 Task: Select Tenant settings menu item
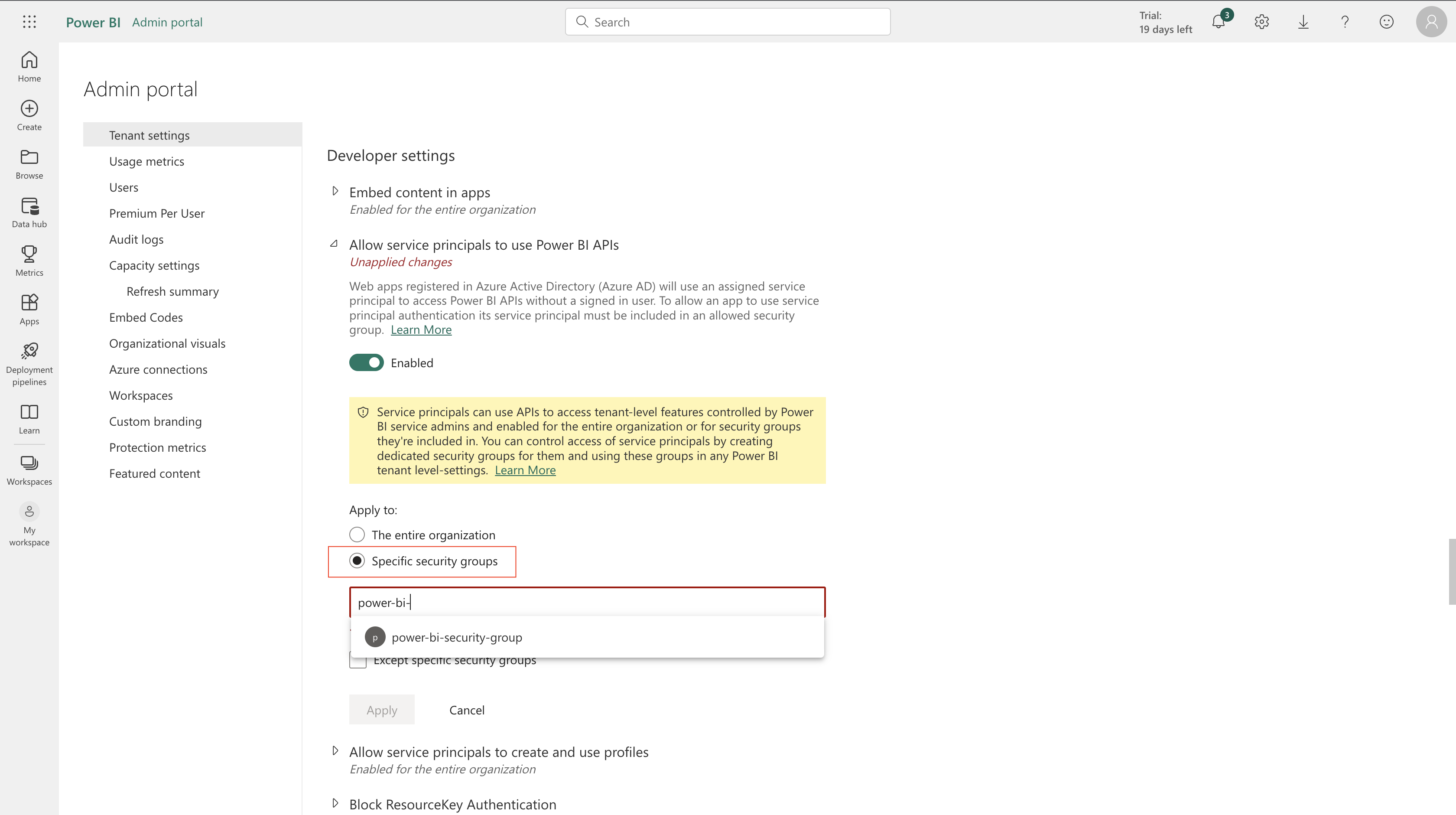click(x=192, y=135)
